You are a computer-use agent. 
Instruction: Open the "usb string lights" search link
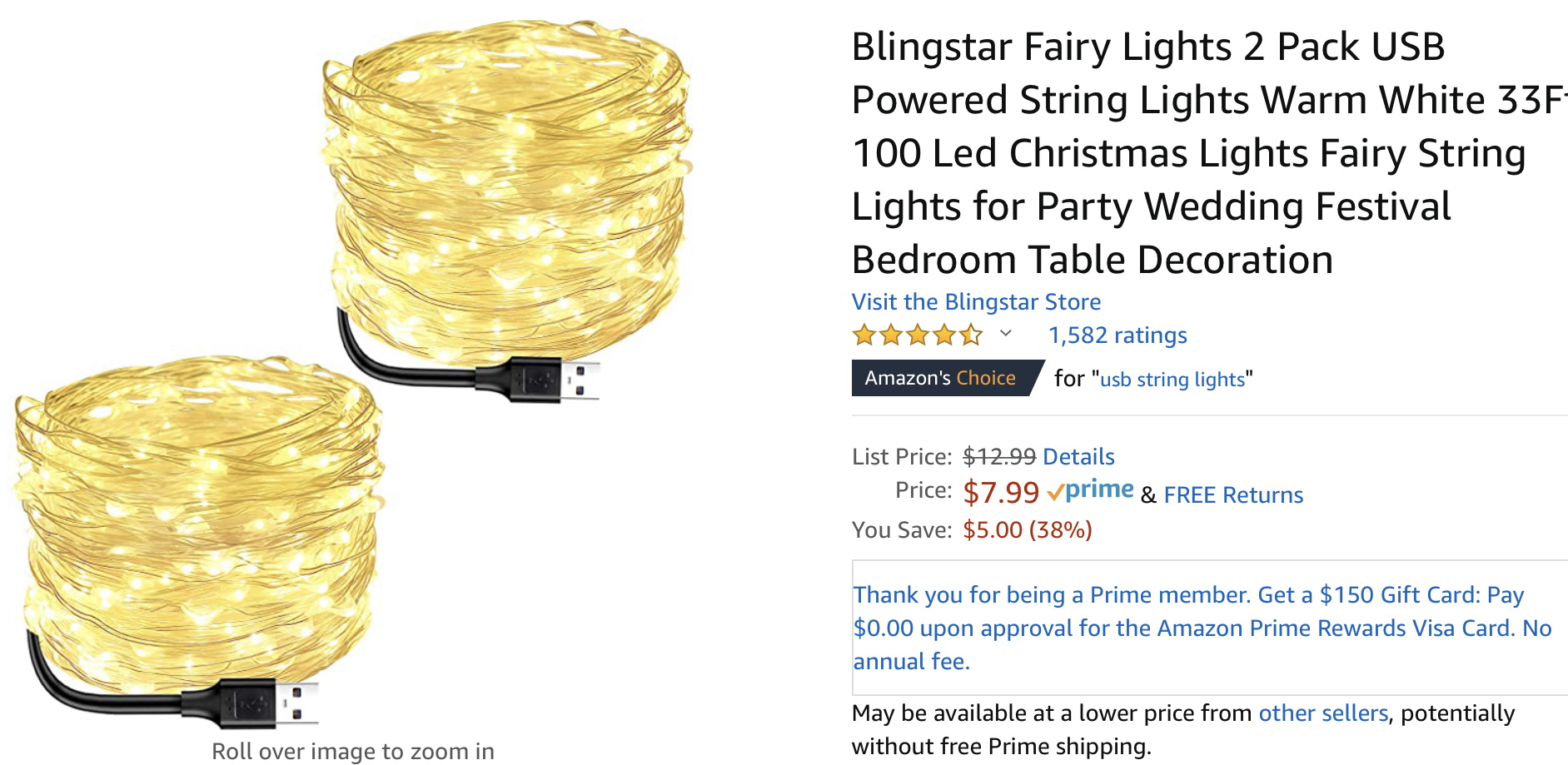point(1172,380)
